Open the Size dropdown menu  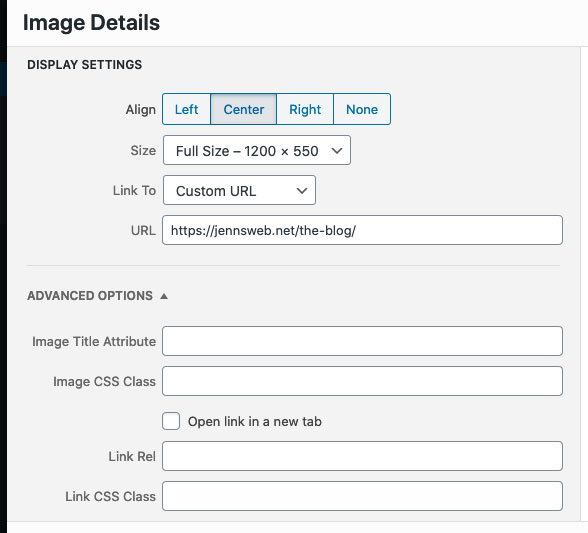[257, 150]
